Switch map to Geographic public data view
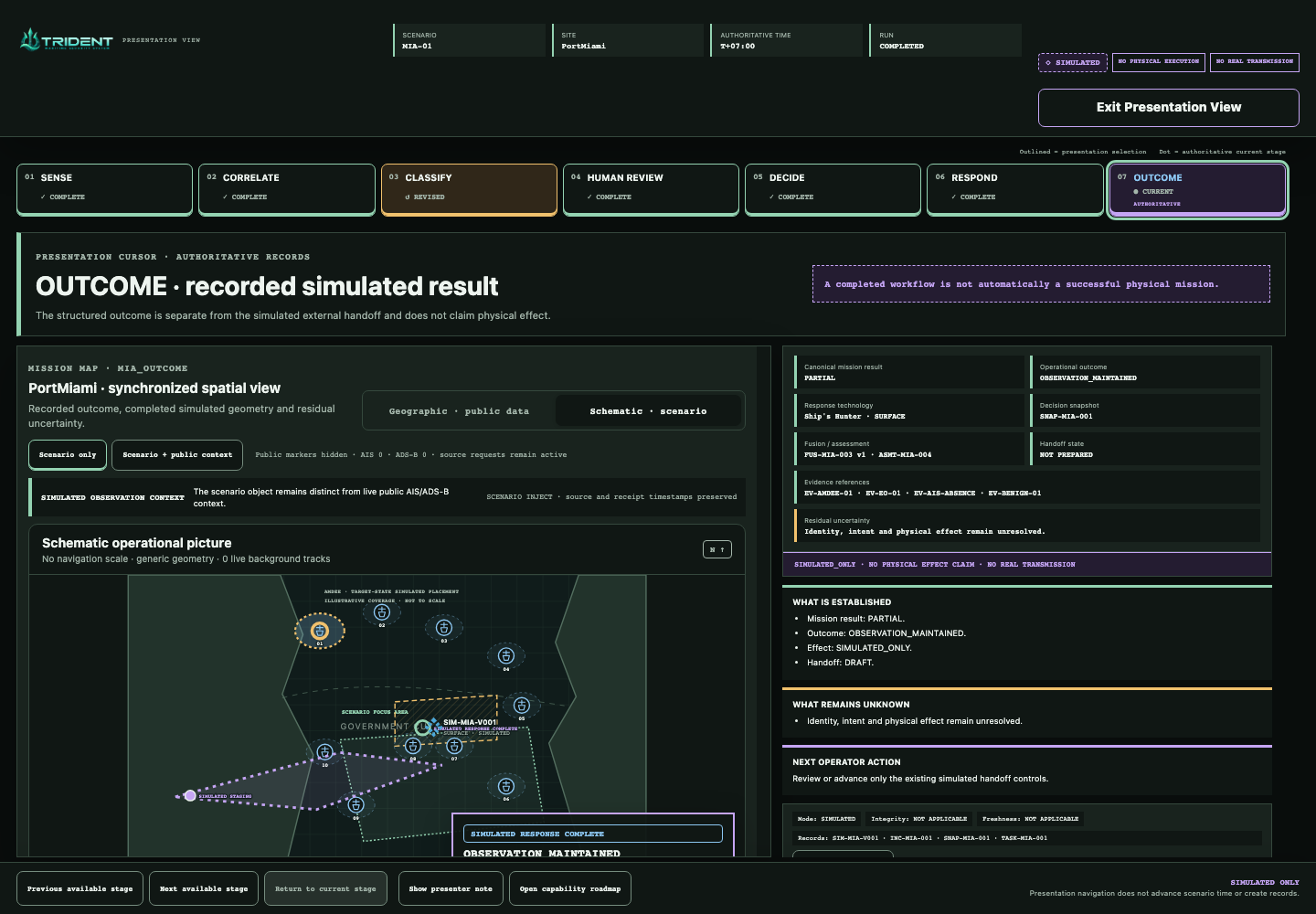The width and height of the screenshot is (1316, 914). click(459, 411)
